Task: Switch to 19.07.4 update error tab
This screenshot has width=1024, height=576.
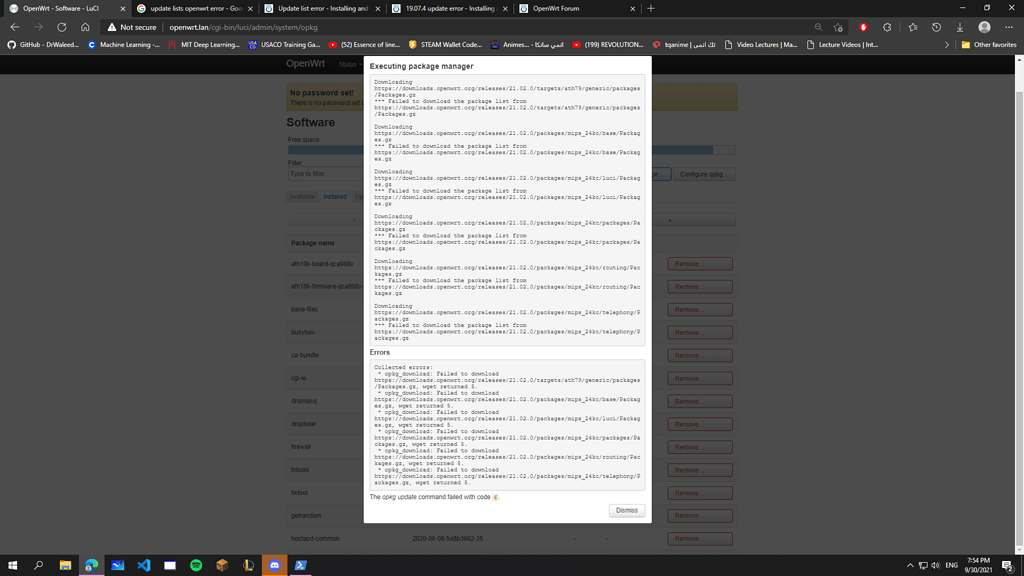Action: (x=449, y=8)
